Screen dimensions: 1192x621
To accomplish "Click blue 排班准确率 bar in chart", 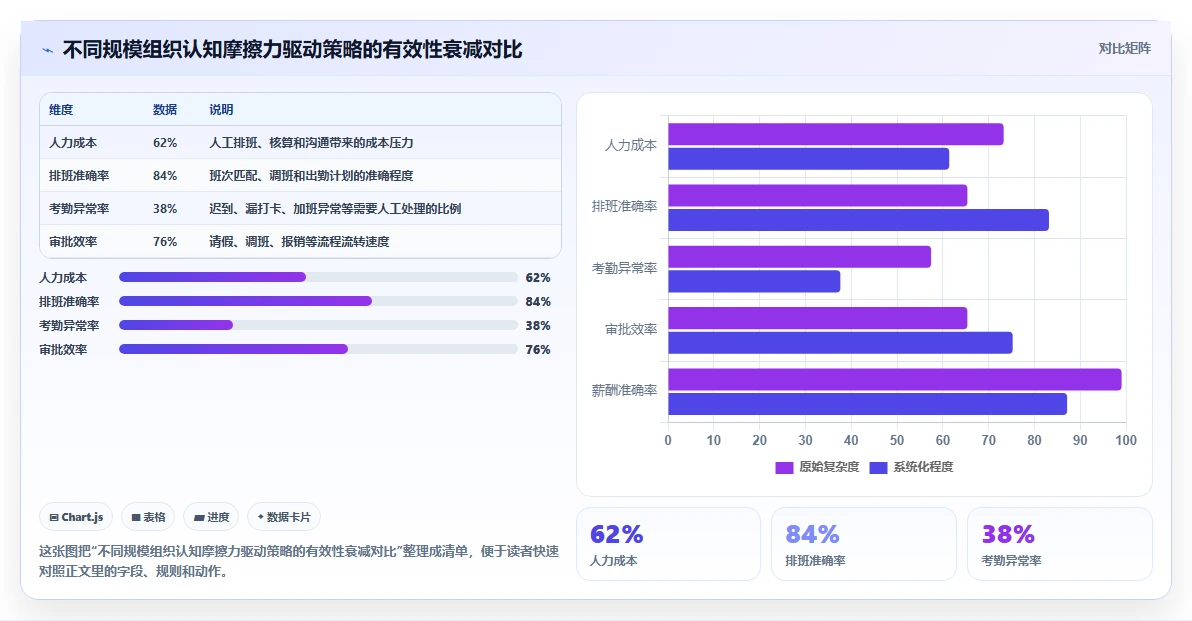I will click(x=858, y=220).
